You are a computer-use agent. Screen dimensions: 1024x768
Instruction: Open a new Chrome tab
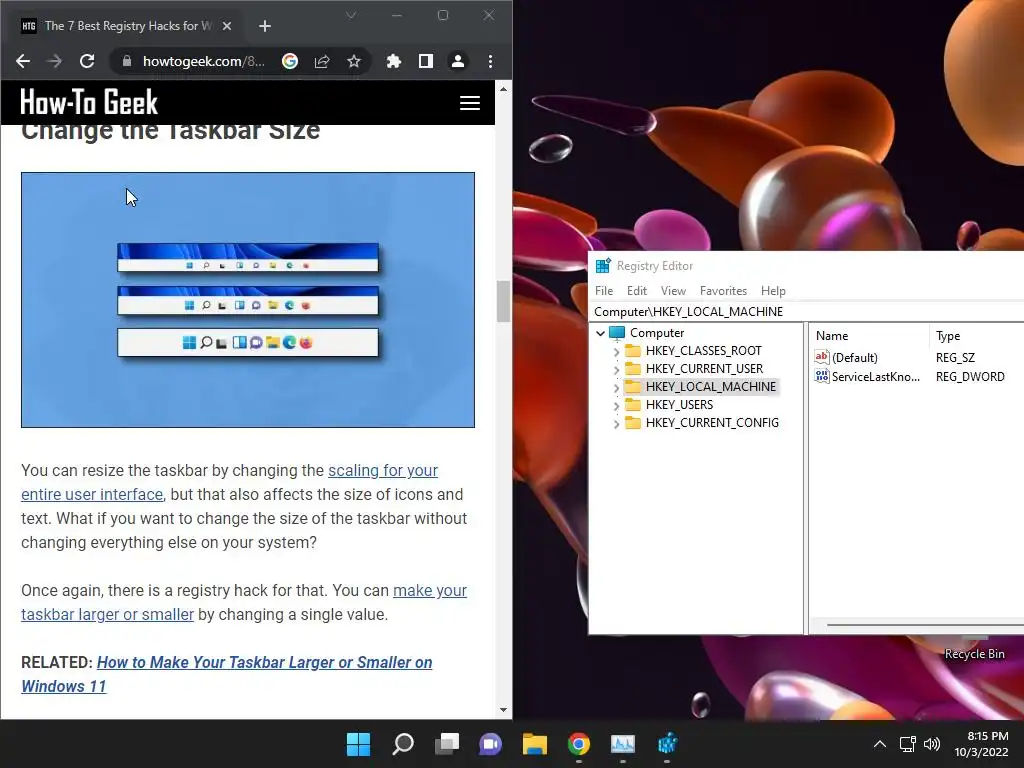pos(264,26)
